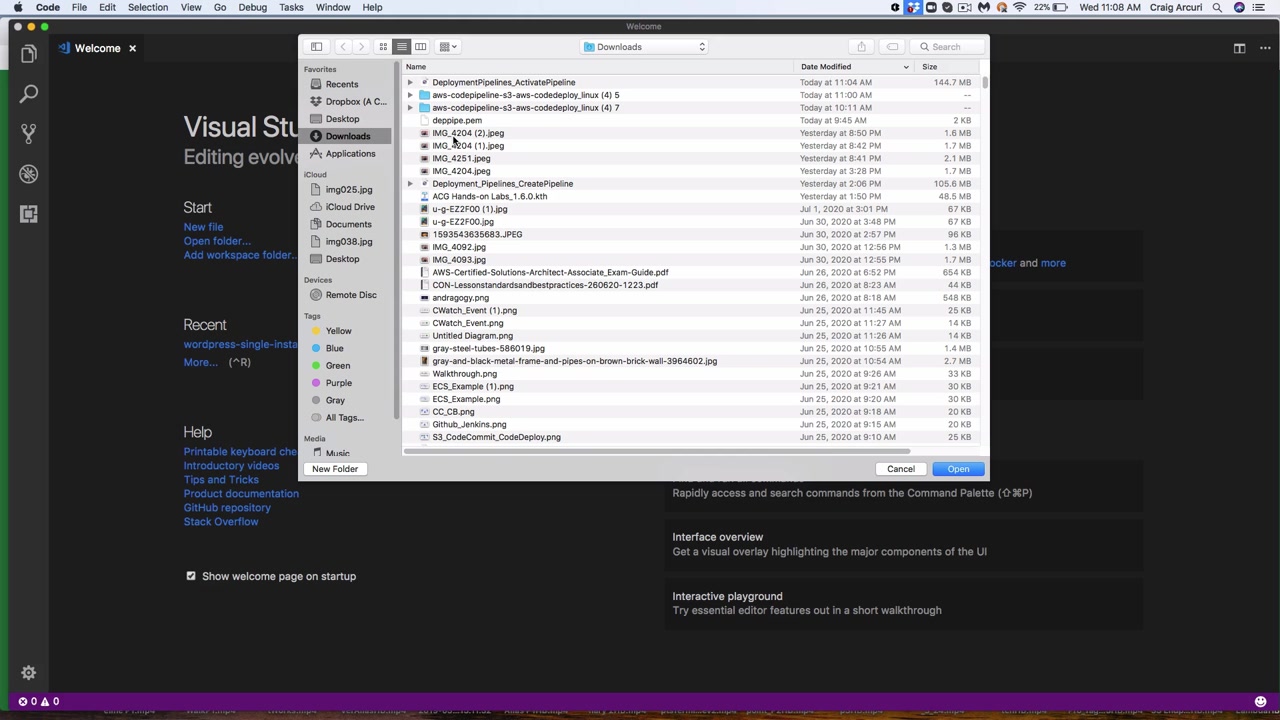
Task: Sort by the Name column
Action: pos(598,67)
